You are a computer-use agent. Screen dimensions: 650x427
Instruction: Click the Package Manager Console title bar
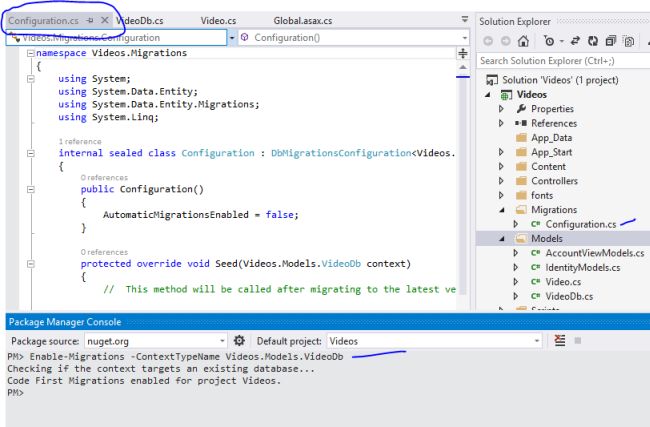[327, 322]
